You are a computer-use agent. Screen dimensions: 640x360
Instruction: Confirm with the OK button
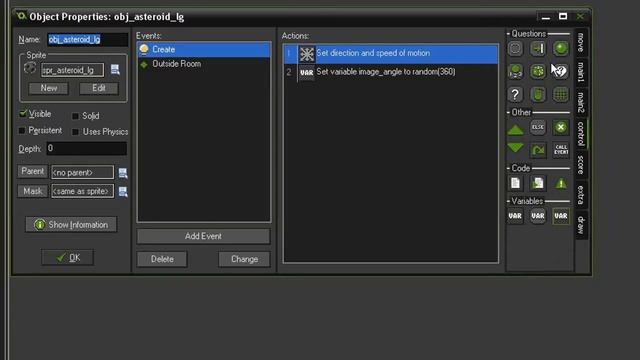(x=68, y=258)
